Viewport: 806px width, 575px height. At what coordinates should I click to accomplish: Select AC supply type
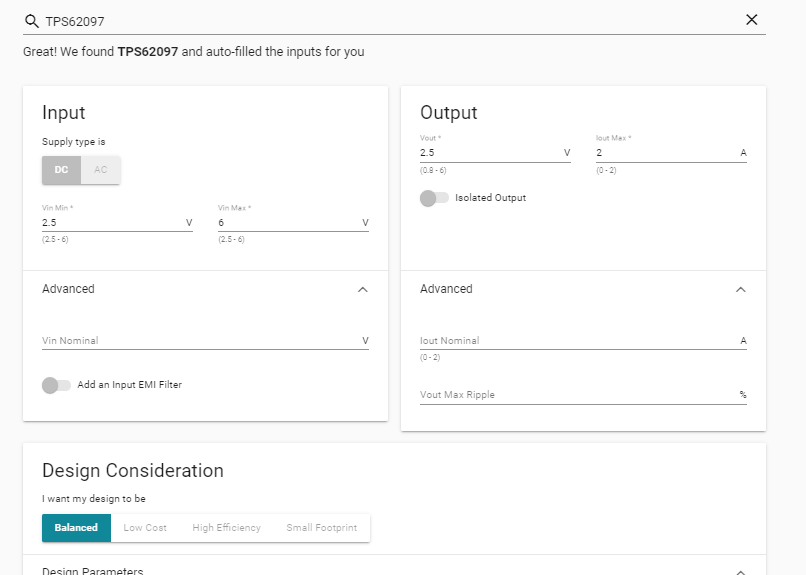pyautogui.click(x=101, y=170)
